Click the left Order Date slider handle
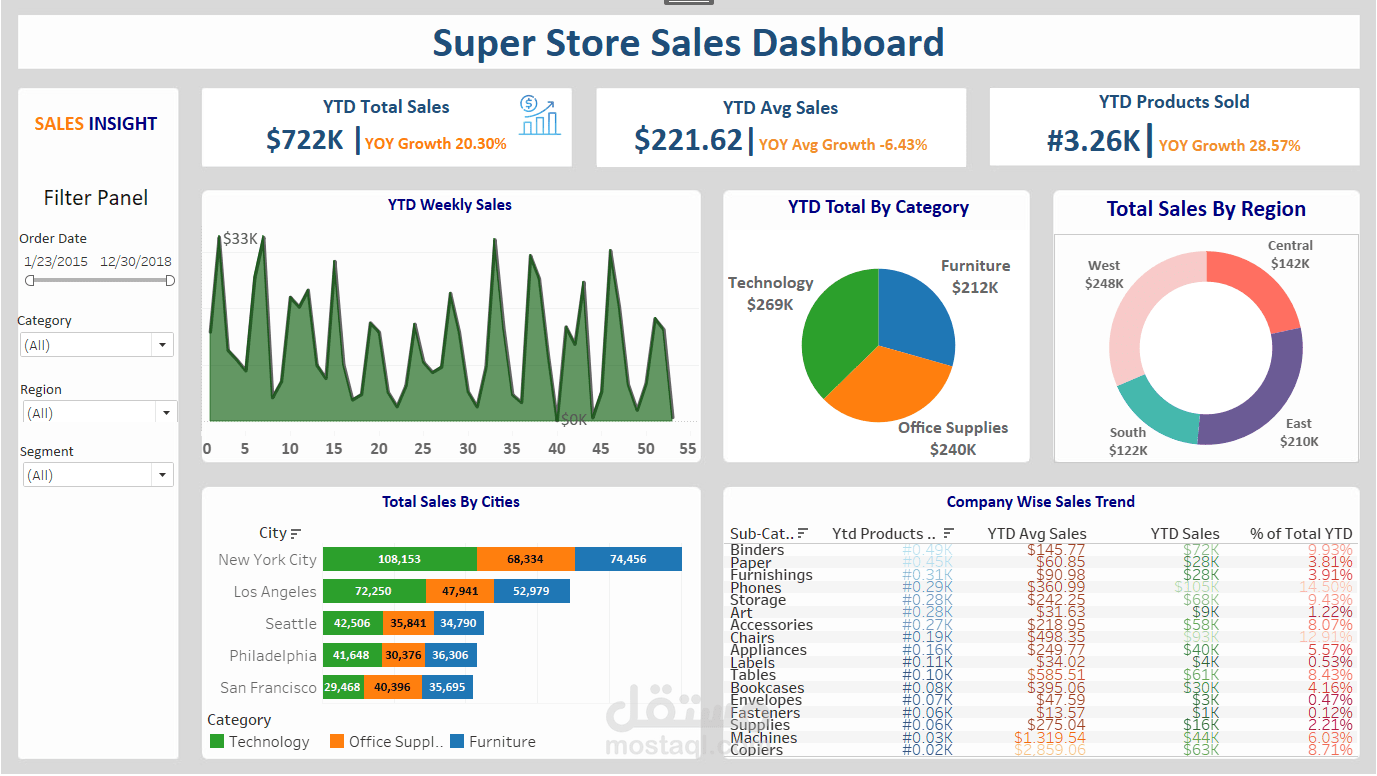The image size is (1377, 776). point(30,281)
